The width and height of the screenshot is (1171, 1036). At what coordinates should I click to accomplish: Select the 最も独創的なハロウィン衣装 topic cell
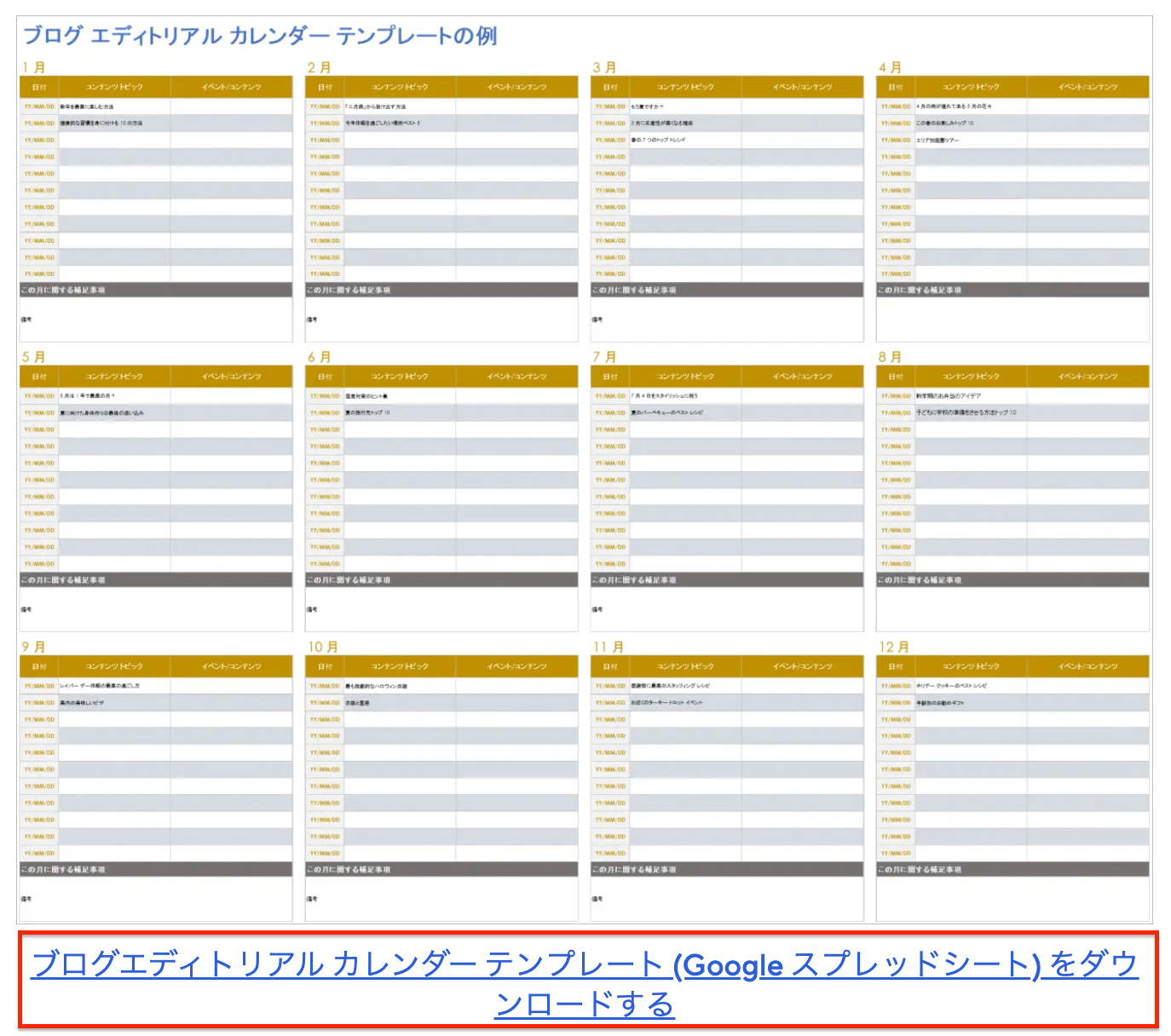[x=375, y=685]
